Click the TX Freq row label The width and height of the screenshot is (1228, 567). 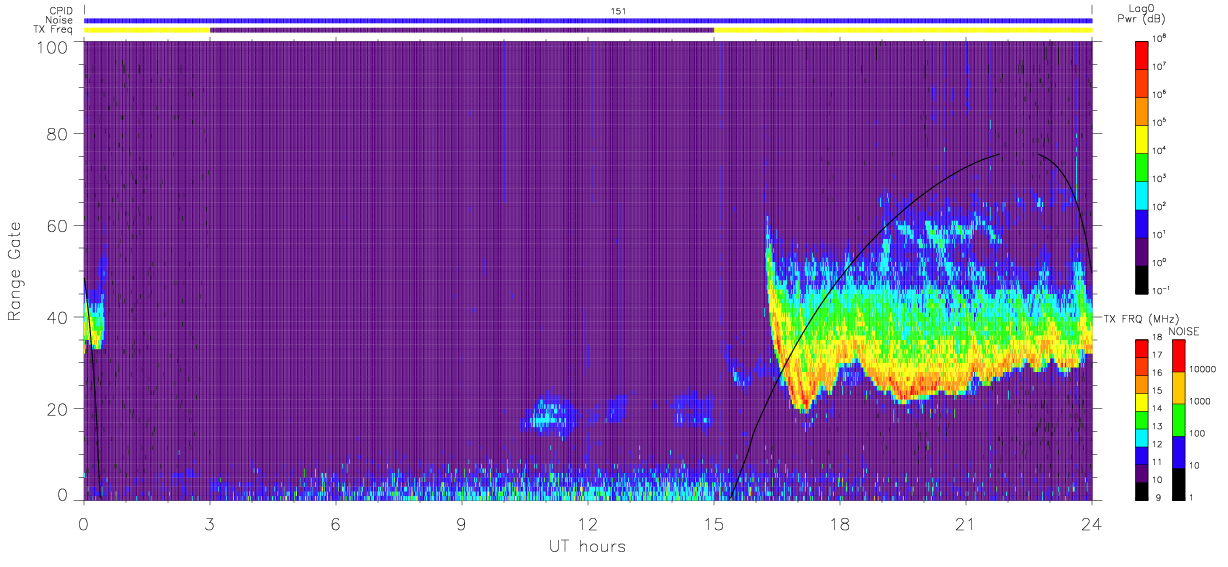click(x=54, y=30)
